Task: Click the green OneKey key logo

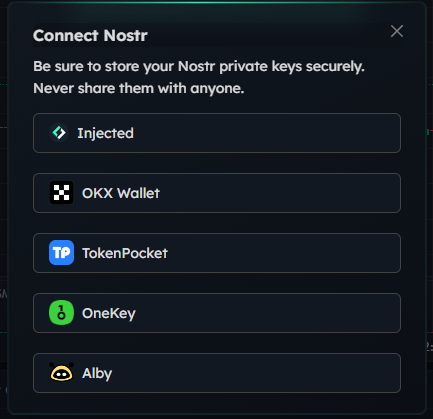Action: tap(61, 313)
